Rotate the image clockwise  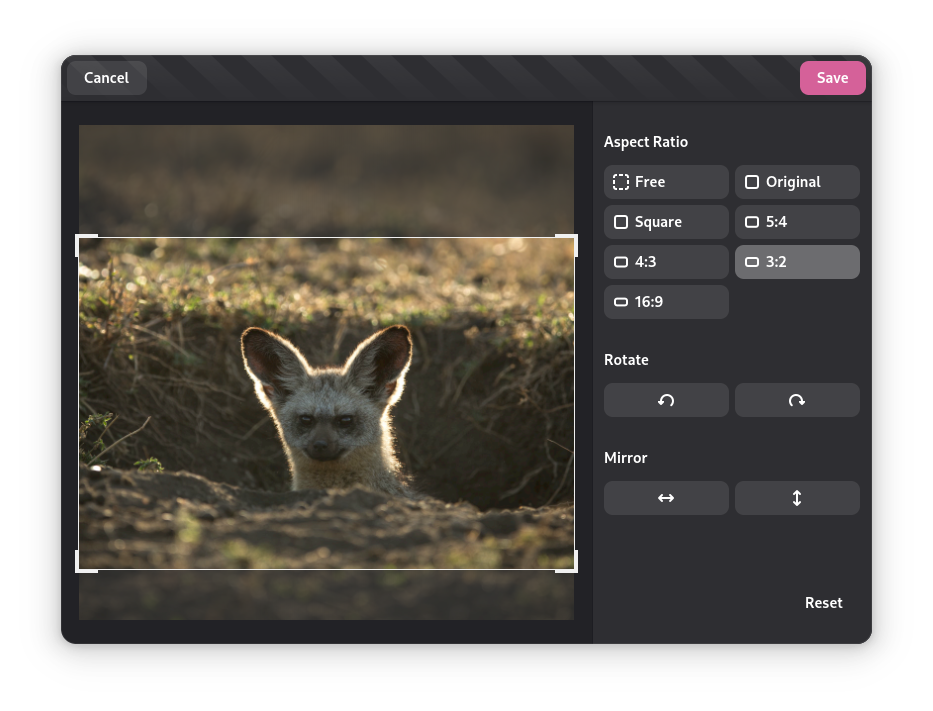point(797,399)
